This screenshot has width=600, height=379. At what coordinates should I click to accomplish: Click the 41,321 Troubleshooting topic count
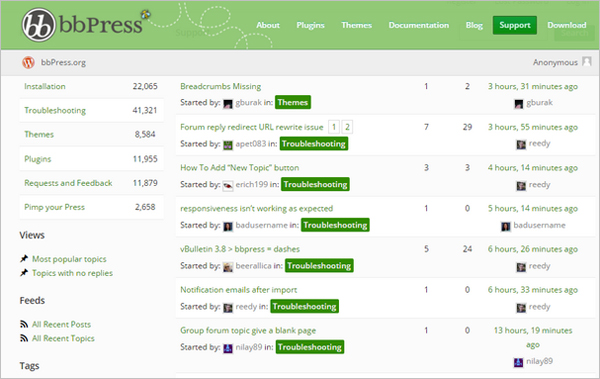coord(145,110)
